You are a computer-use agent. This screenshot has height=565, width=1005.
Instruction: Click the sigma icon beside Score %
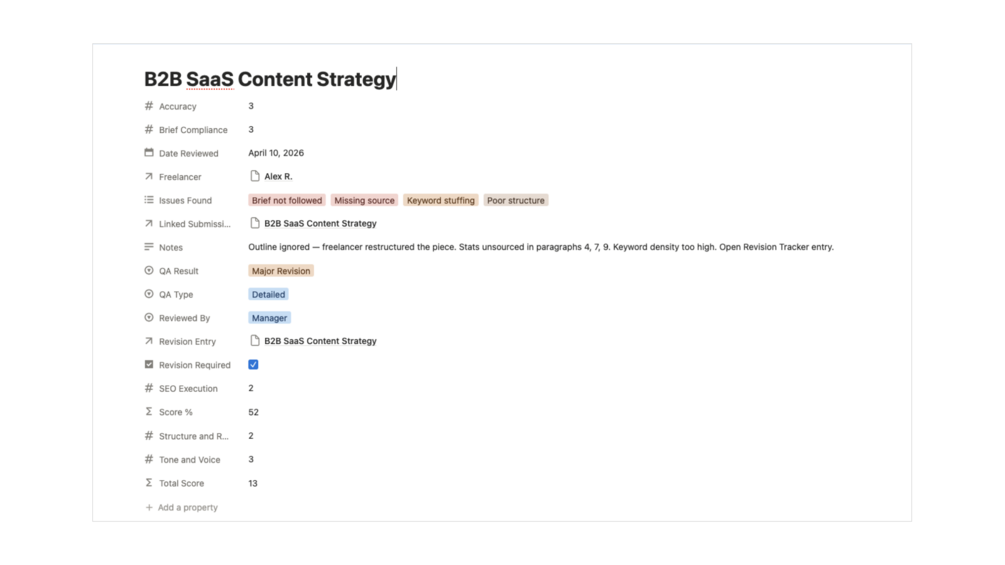(x=149, y=411)
